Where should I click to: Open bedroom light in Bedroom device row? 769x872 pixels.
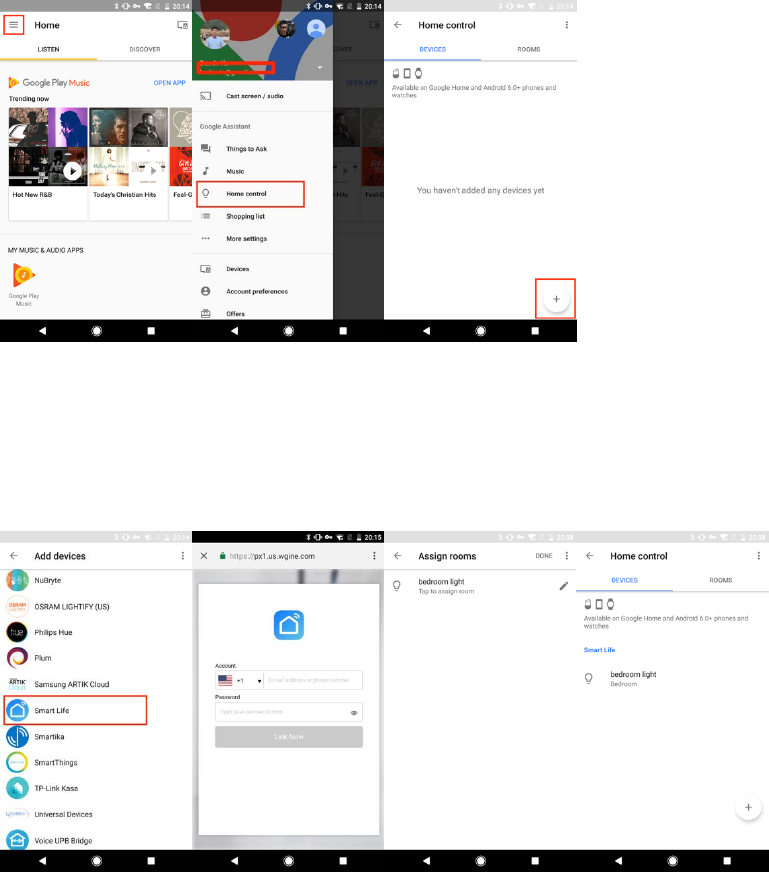point(672,678)
